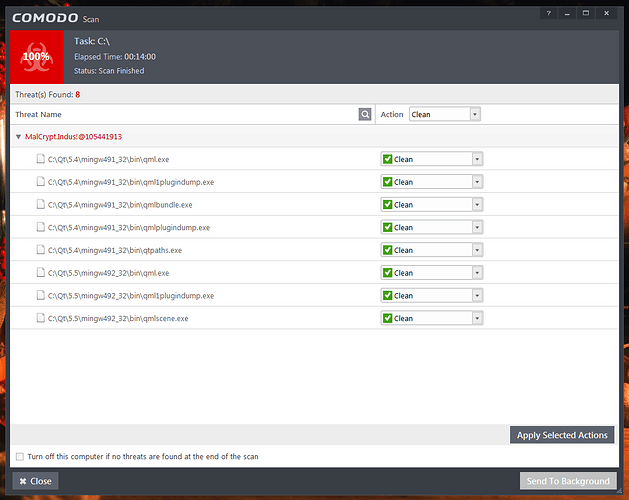Click the Close button at bottom left
The image size is (629, 500).
[35, 481]
